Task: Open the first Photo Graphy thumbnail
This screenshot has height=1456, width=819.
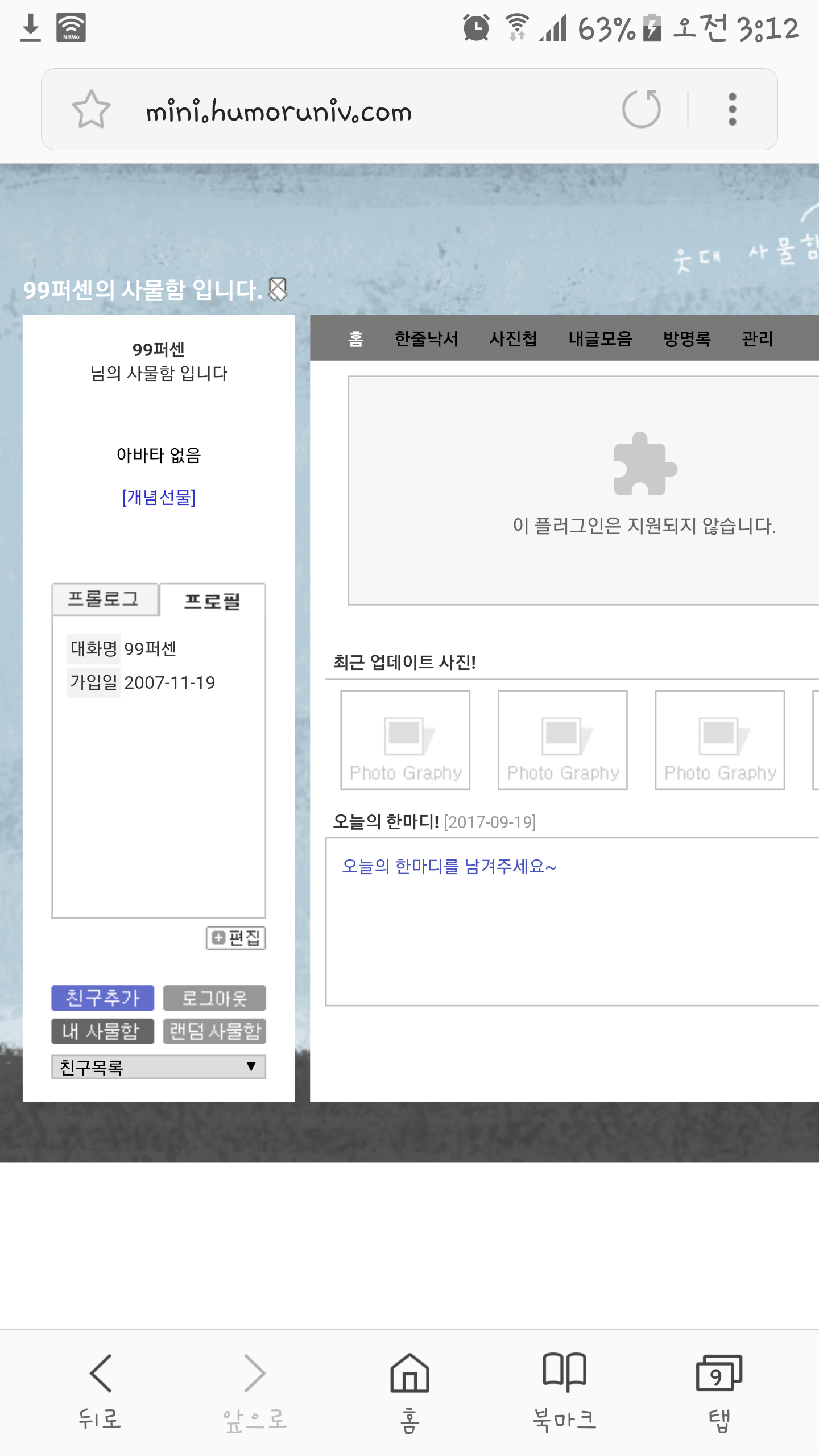Action: tap(405, 740)
